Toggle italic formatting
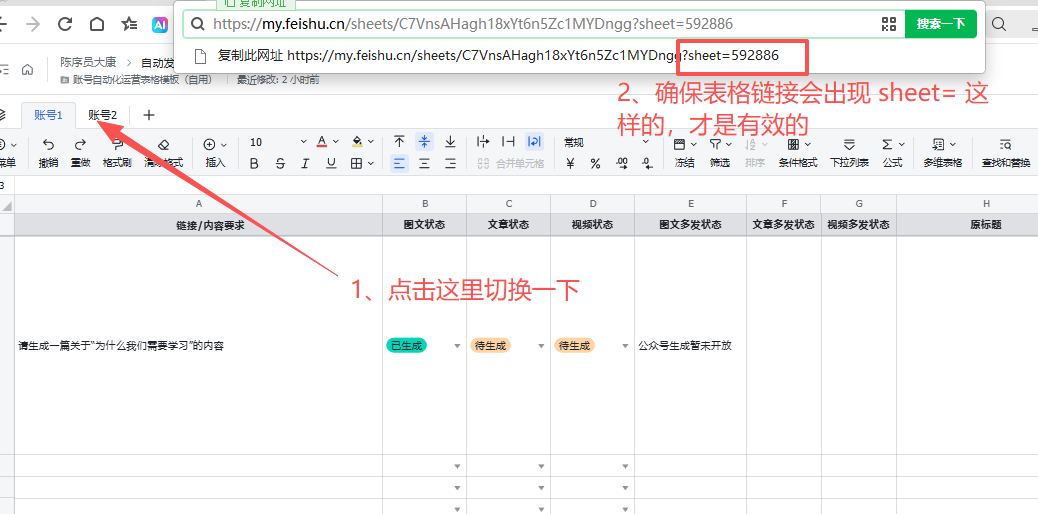Viewport: 1038px width, 514px height. pos(305,164)
